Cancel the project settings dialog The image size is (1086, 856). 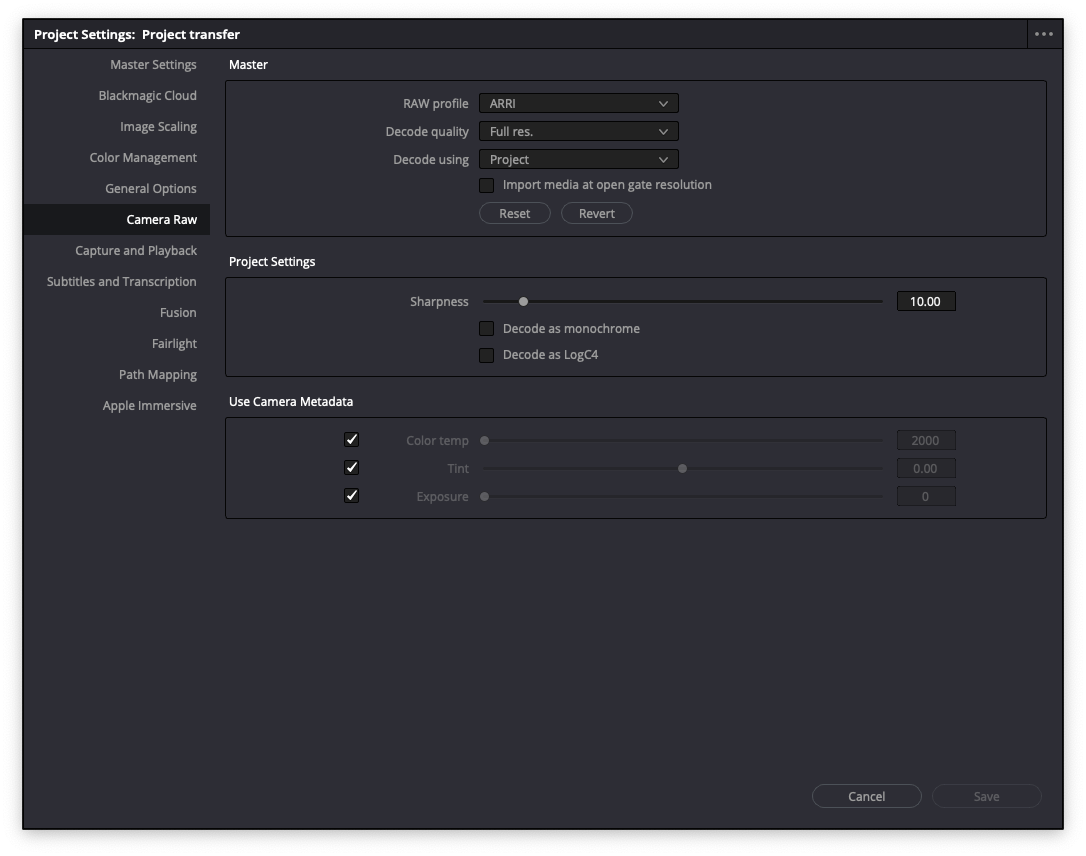[866, 796]
